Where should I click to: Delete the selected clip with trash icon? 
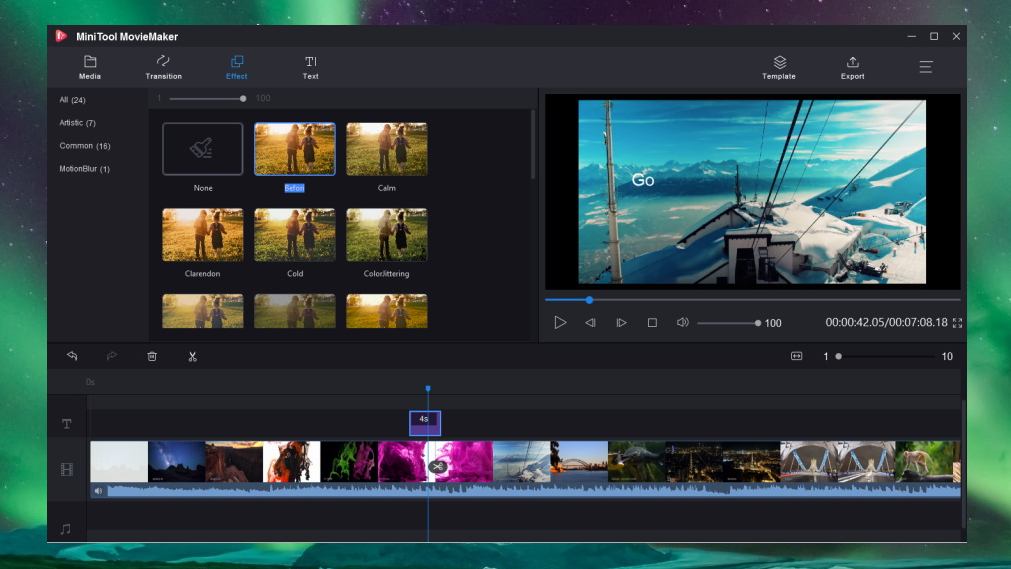[x=152, y=356]
